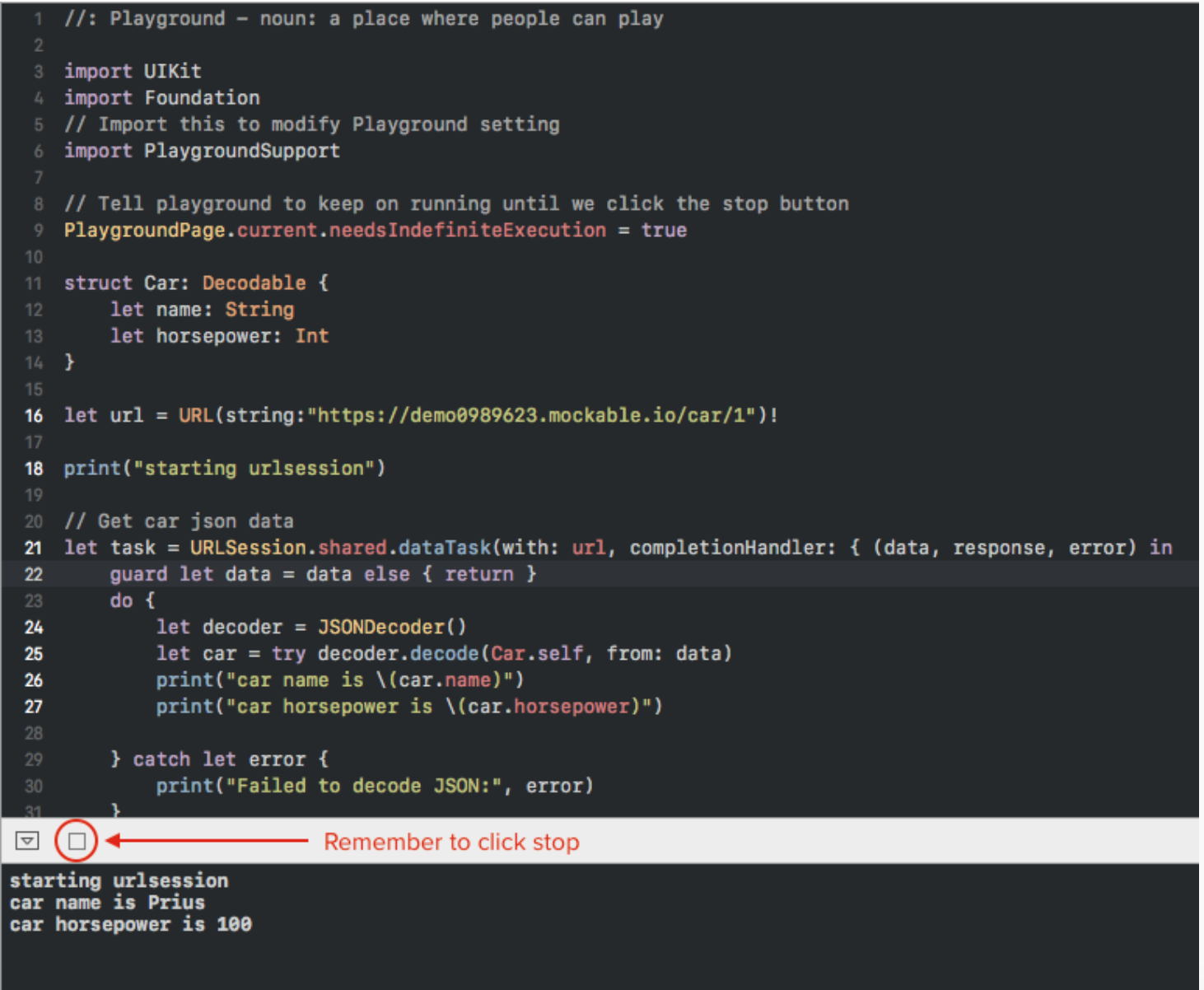The image size is (1204, 990).
Task: Click 'import UIKit' statement
Action: coord(133,72)
